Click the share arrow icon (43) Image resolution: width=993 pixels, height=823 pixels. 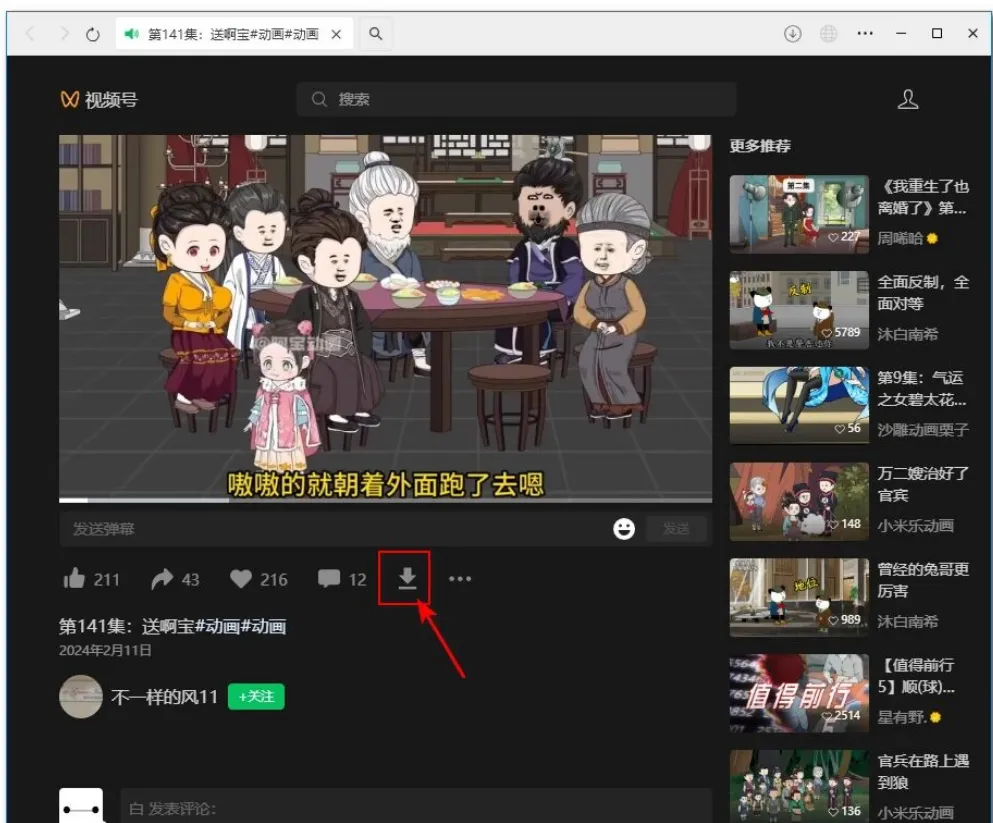click(162, 579)
